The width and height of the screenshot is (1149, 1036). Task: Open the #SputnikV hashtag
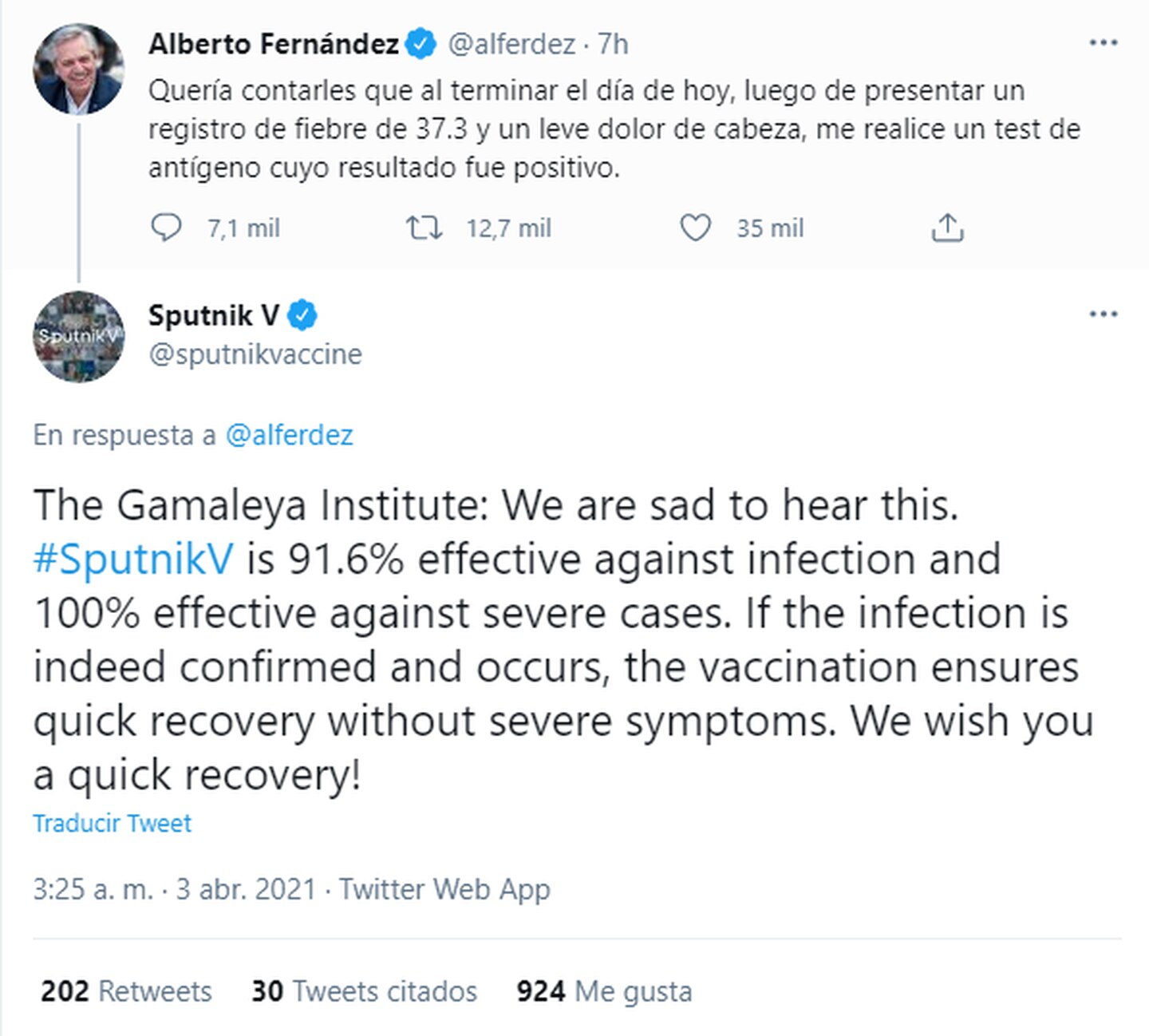(x=133, y=559)
